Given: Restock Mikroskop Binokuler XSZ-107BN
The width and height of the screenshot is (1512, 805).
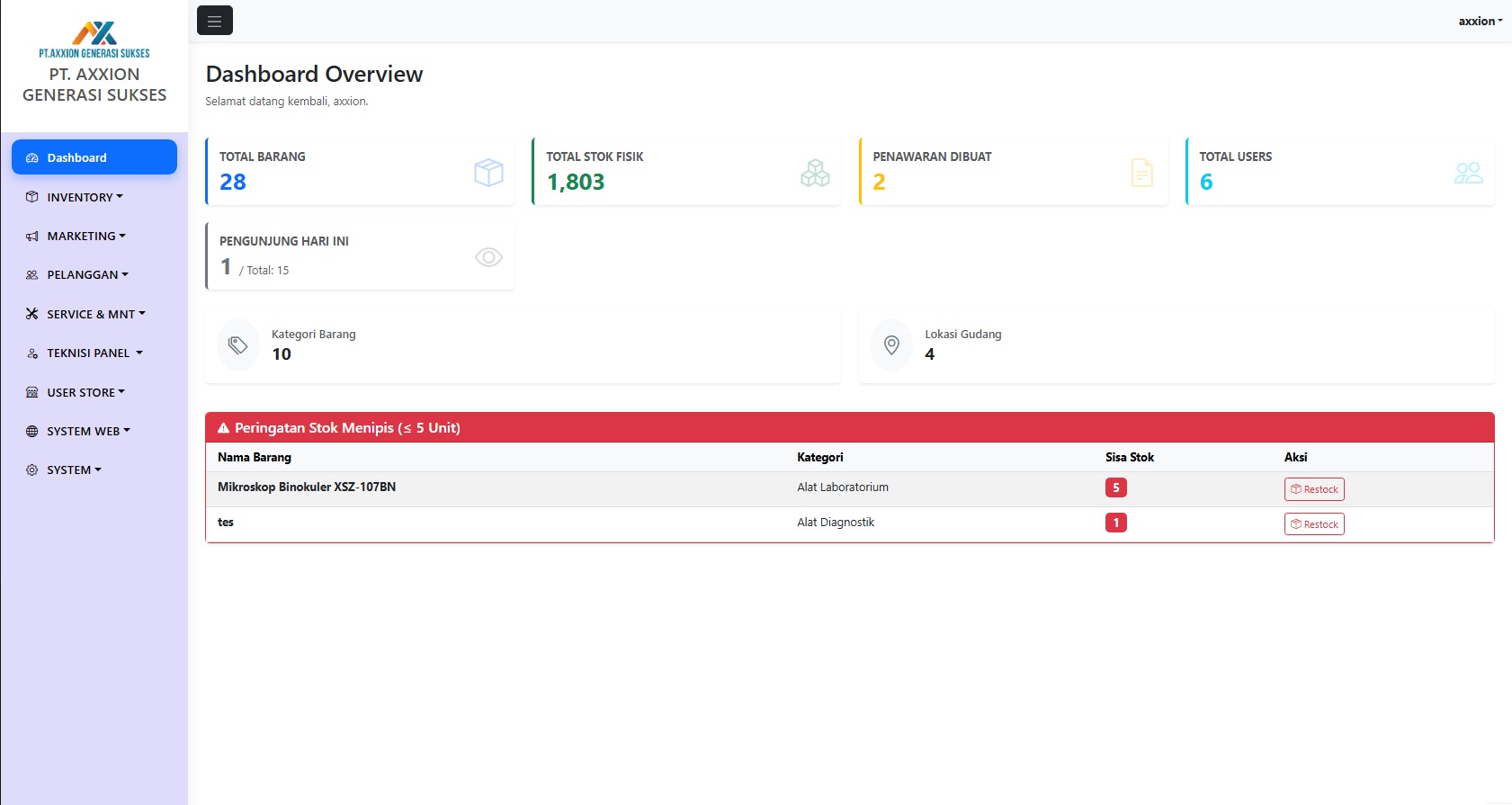Looking at the screenshot, I should [1314, 489].
